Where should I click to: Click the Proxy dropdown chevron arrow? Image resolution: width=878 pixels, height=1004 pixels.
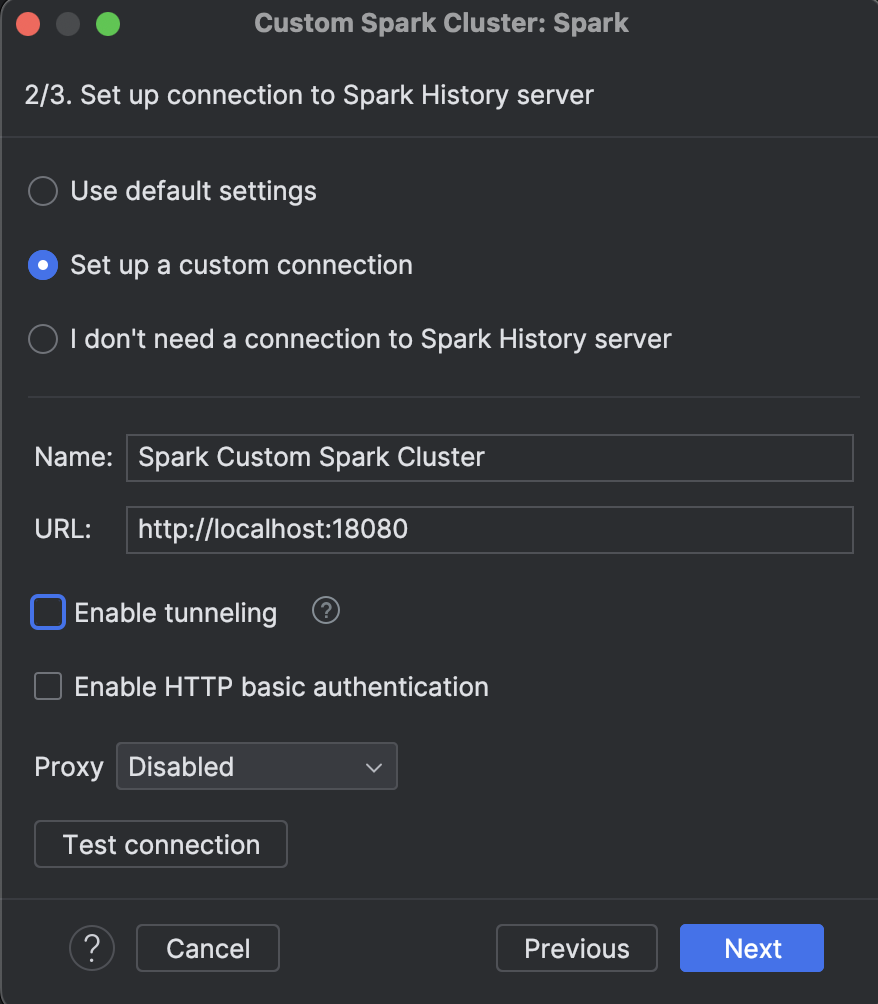374,767
